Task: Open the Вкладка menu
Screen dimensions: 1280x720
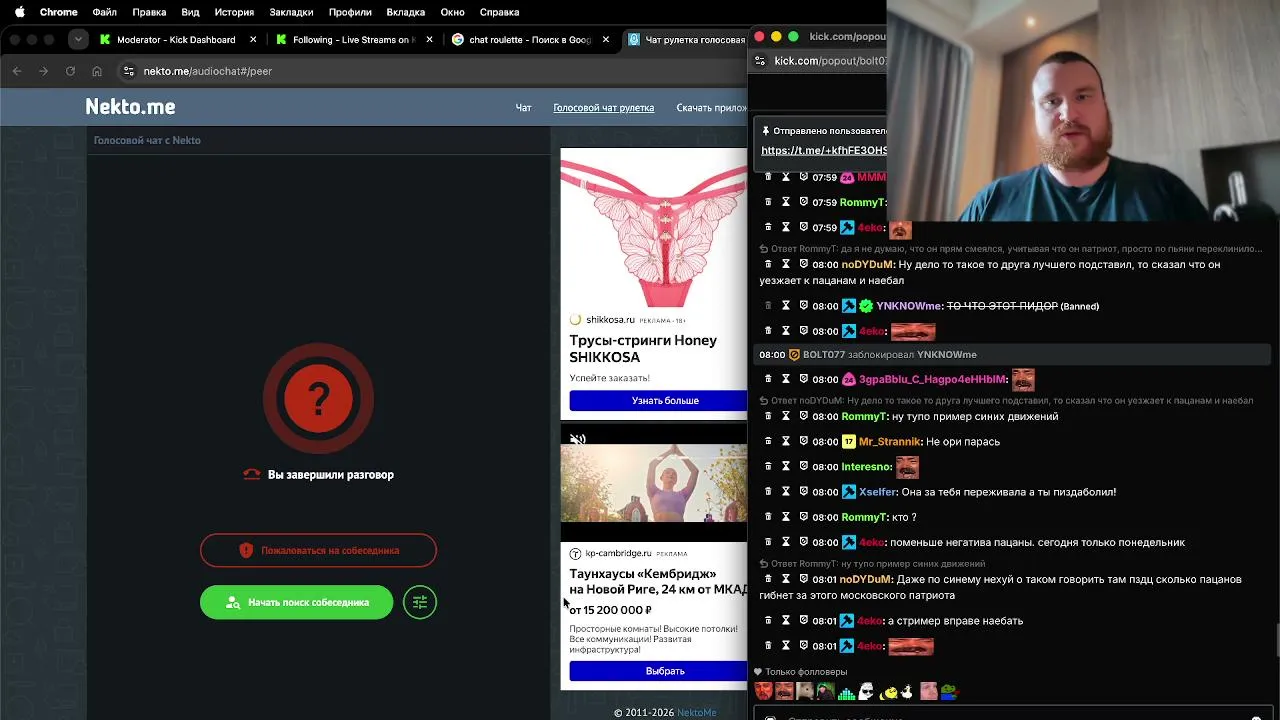Action: click(x=406, y=12)
